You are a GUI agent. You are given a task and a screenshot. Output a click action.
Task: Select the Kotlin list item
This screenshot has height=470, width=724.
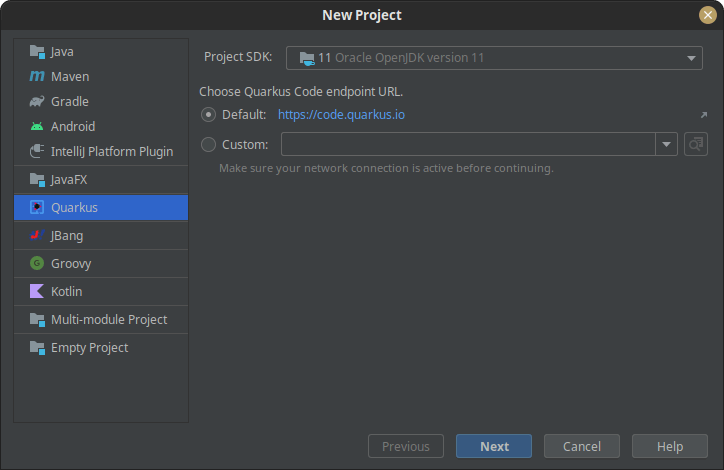(x=101, y=291)
